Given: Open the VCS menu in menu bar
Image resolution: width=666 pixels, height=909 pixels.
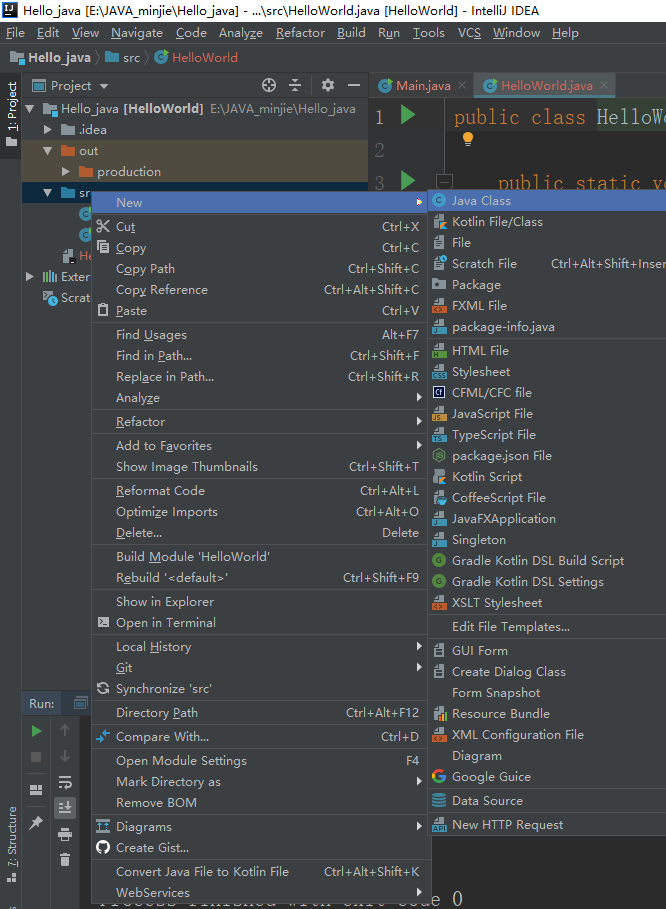Looking at the screenshot, I should (469, 33).
